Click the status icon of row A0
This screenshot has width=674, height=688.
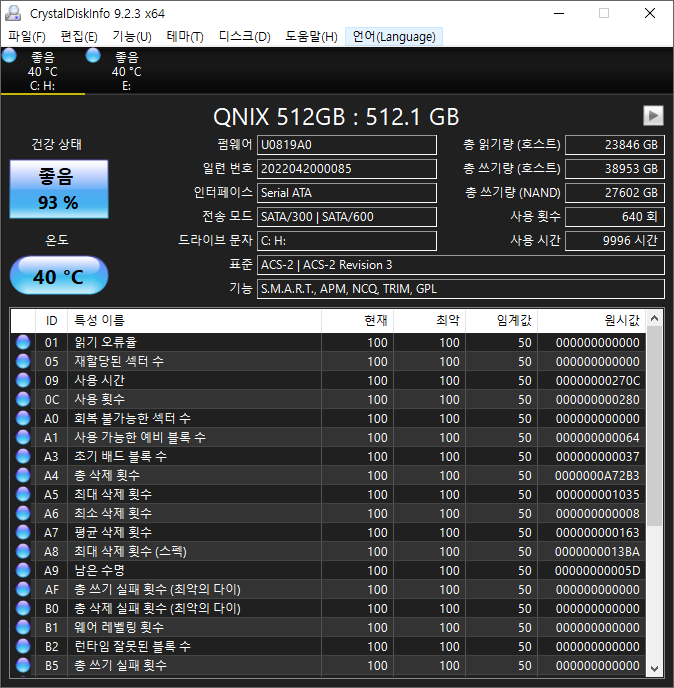click(23, 419)
